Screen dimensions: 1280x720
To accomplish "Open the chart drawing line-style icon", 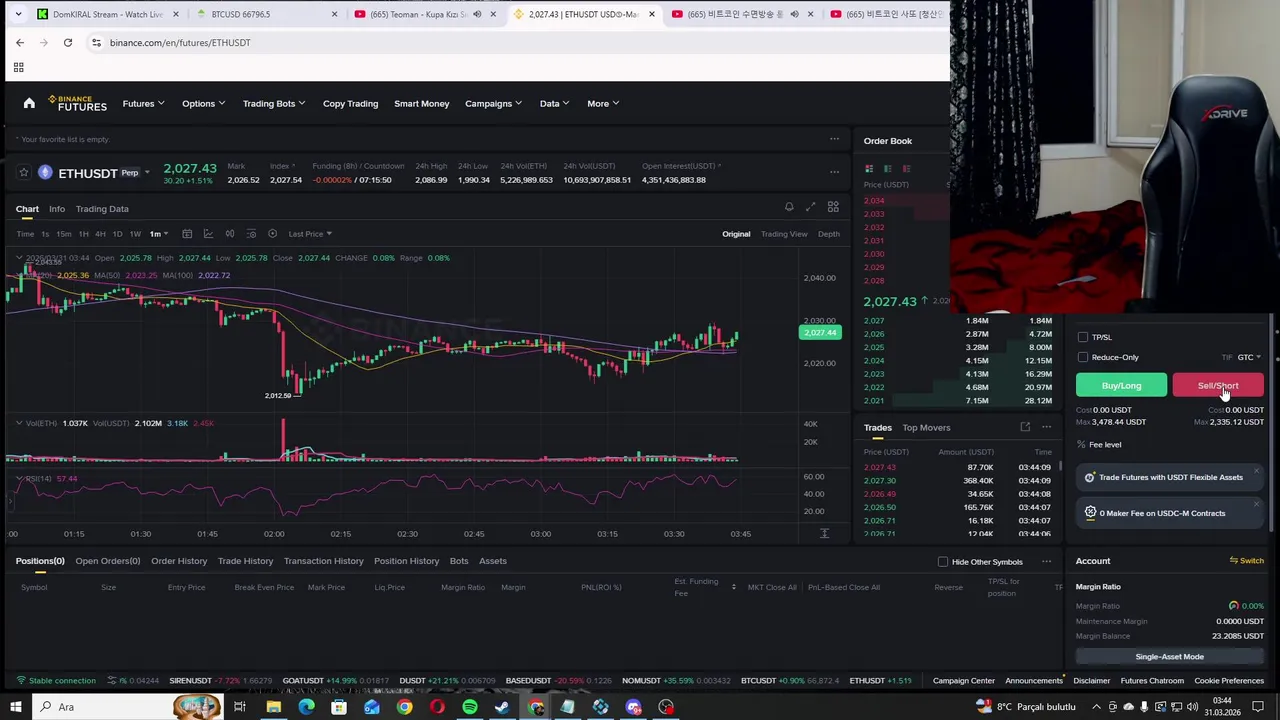I will 208,234.
